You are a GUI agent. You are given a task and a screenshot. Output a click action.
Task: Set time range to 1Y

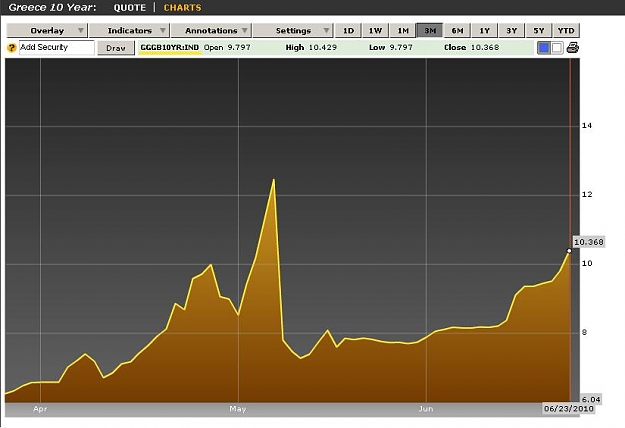[x=484, y=31]
